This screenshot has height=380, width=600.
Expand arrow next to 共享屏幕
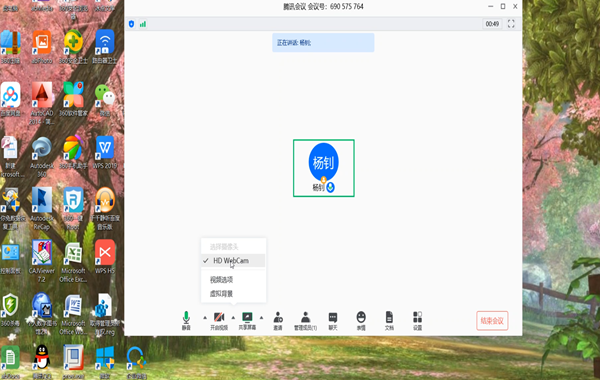coord(261,318)
